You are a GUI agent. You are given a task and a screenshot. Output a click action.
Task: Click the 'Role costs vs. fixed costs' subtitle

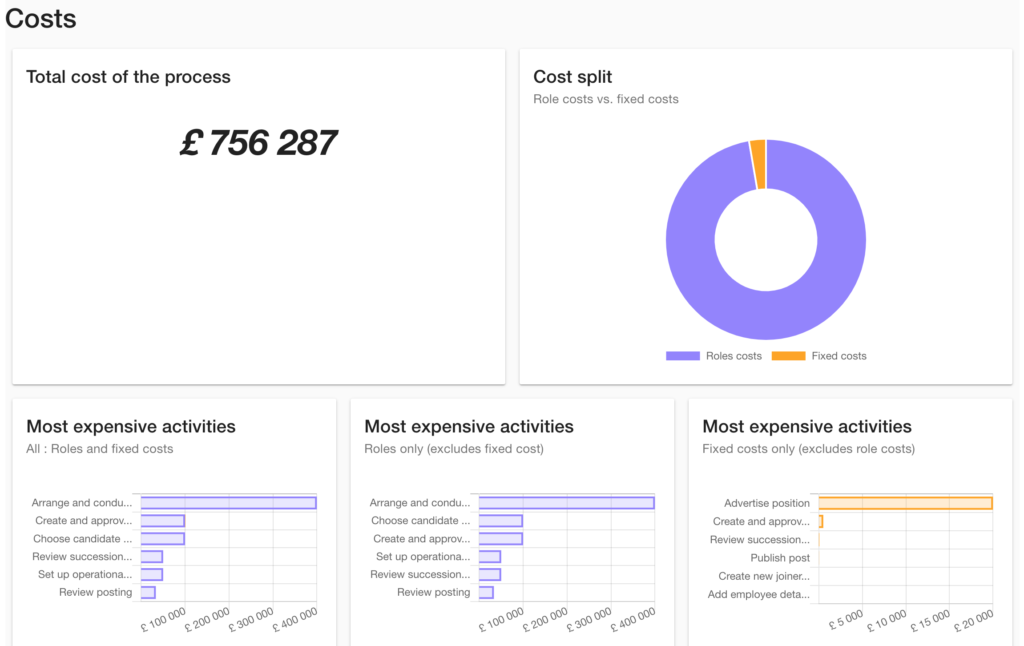606,99
